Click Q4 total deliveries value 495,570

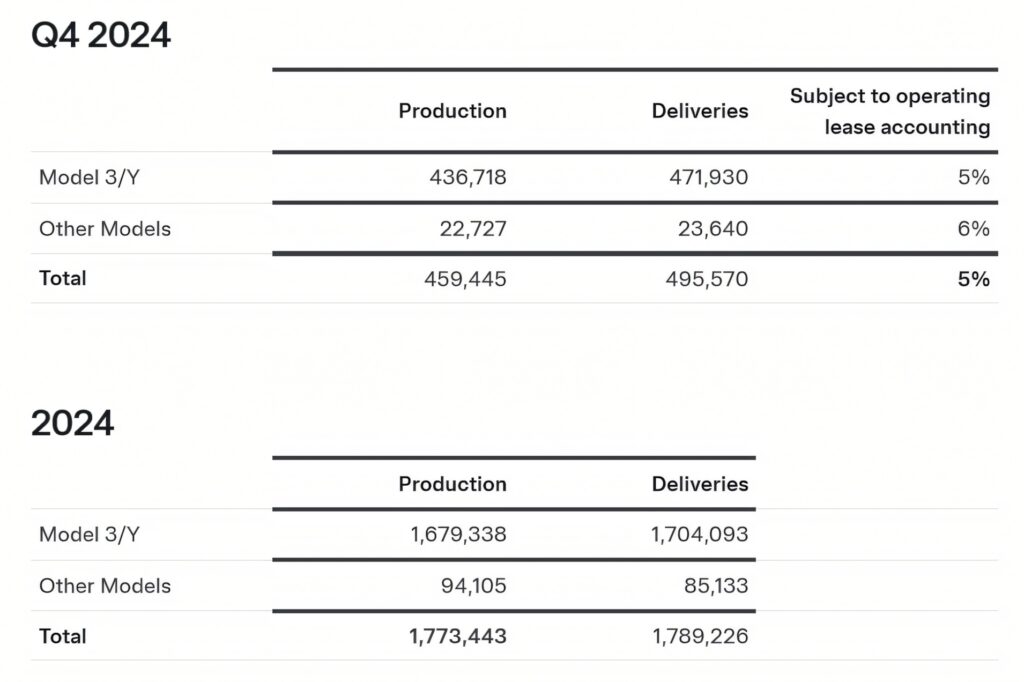[706, 279]
